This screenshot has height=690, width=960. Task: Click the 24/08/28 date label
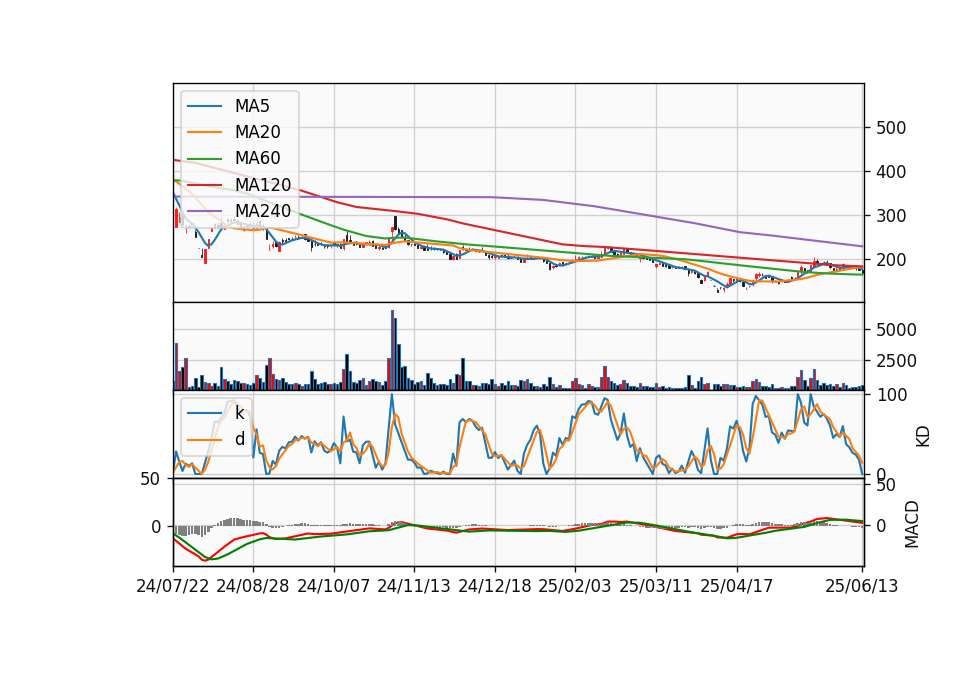click(x=253, y=586)
